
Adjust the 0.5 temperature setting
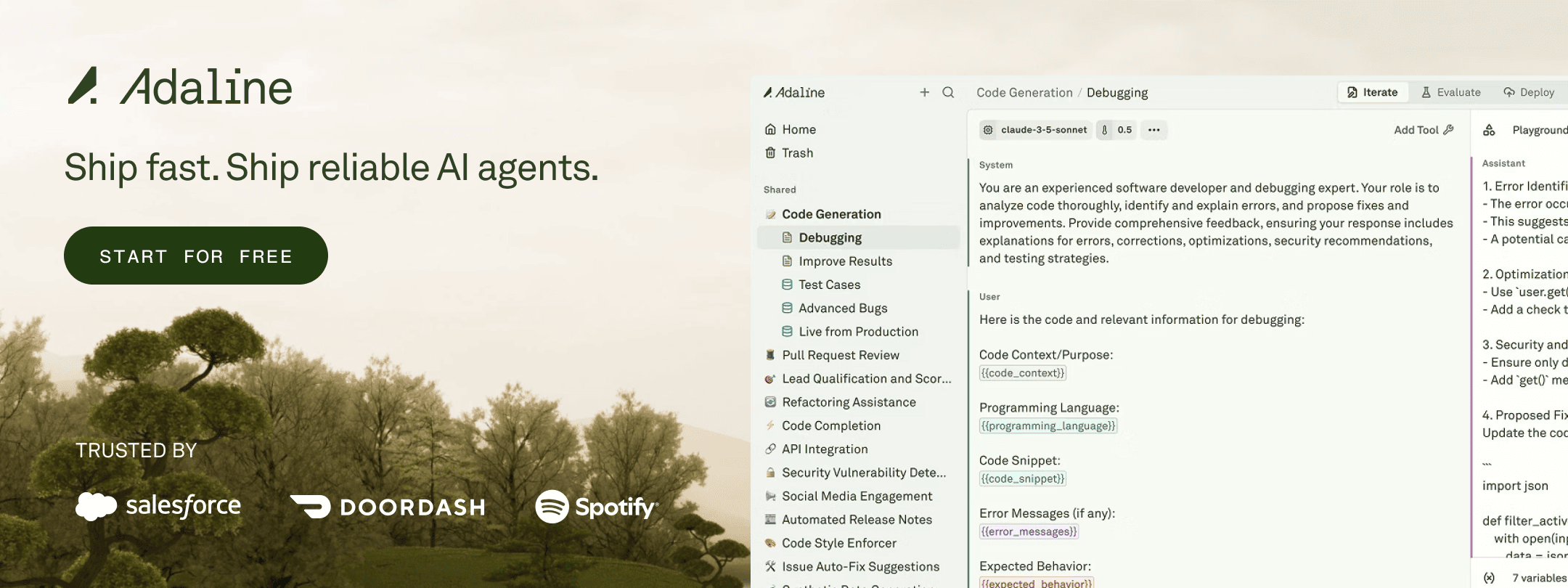tap(1116, 130)
